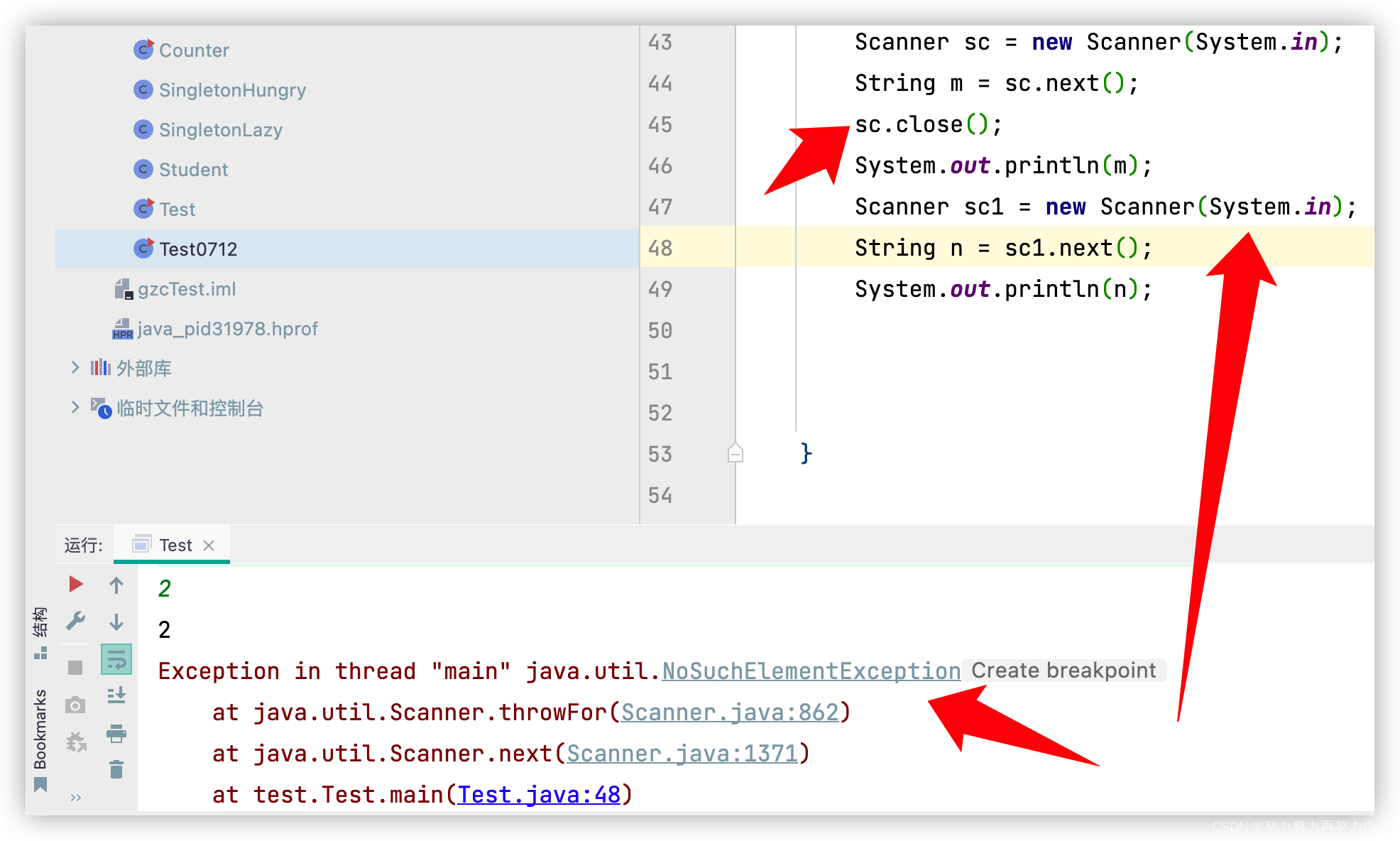Viewport: 1400px width, 841px height.
Task: Close the Test run tab
Action: pyautogui.click(x=209, y=546)
